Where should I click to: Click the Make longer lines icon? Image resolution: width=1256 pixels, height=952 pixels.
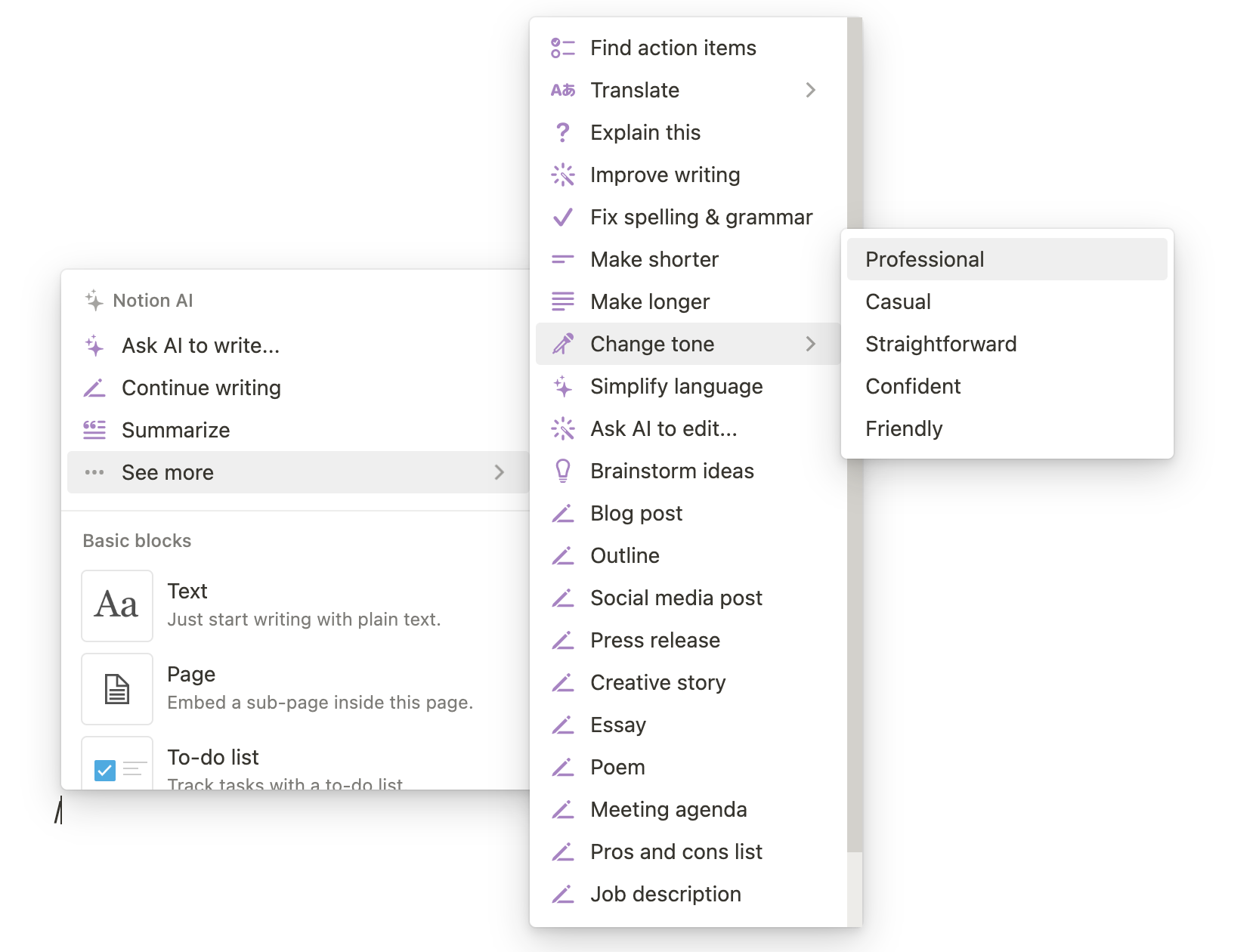click(562, 301)
